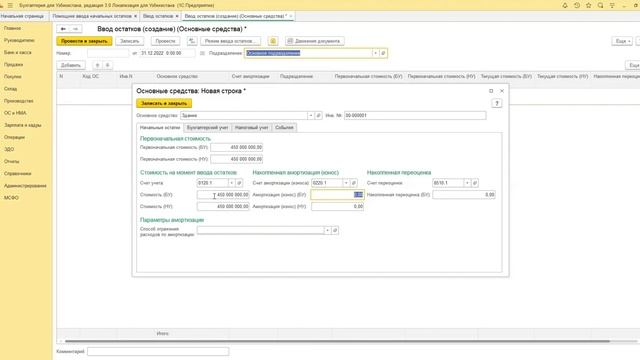Open Главное section in sidebar
The image size is (640, 360).
pyautogui.click(x=13, y=28)
